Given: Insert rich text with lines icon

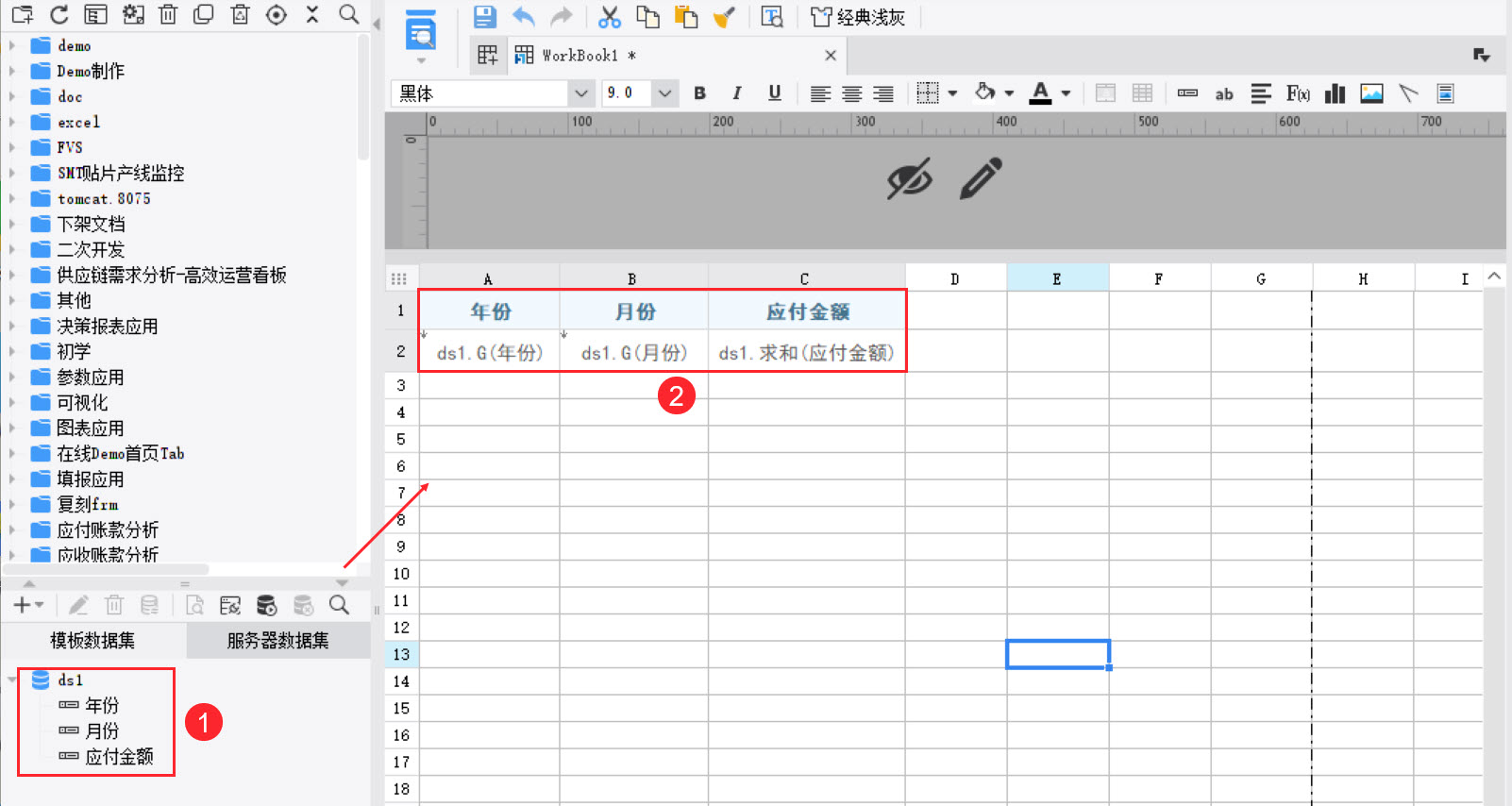Looking at the screenshot, I should (x=1261, y=92).
